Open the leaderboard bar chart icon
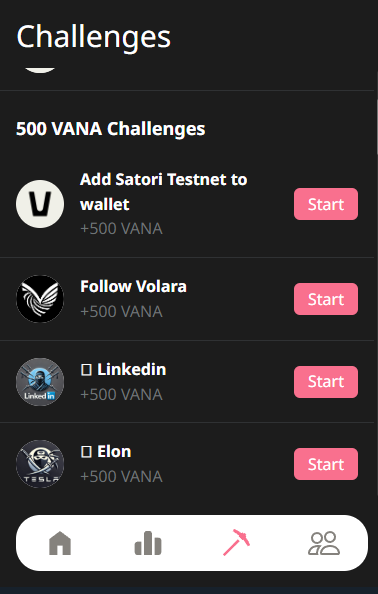Image resolution: width=378 pixels, height=594 pixels. pyautogui.click(x=148, y=543)
